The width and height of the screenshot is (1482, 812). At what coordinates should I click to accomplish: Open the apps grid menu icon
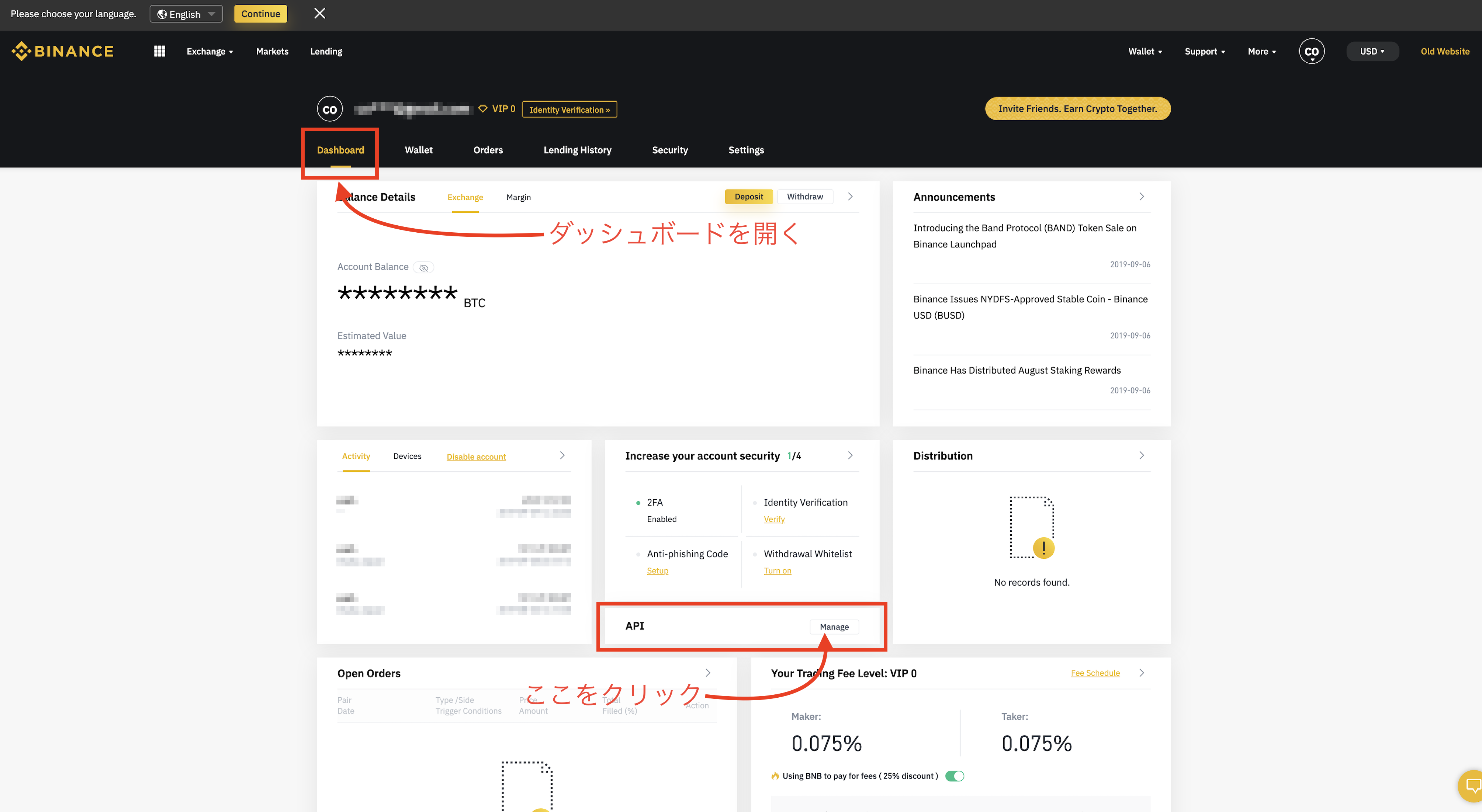159,51
